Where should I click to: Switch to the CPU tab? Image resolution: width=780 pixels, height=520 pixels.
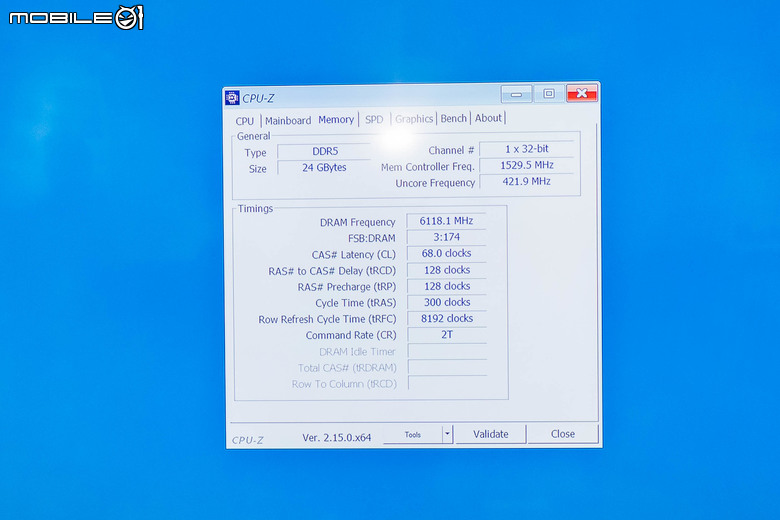245,121
